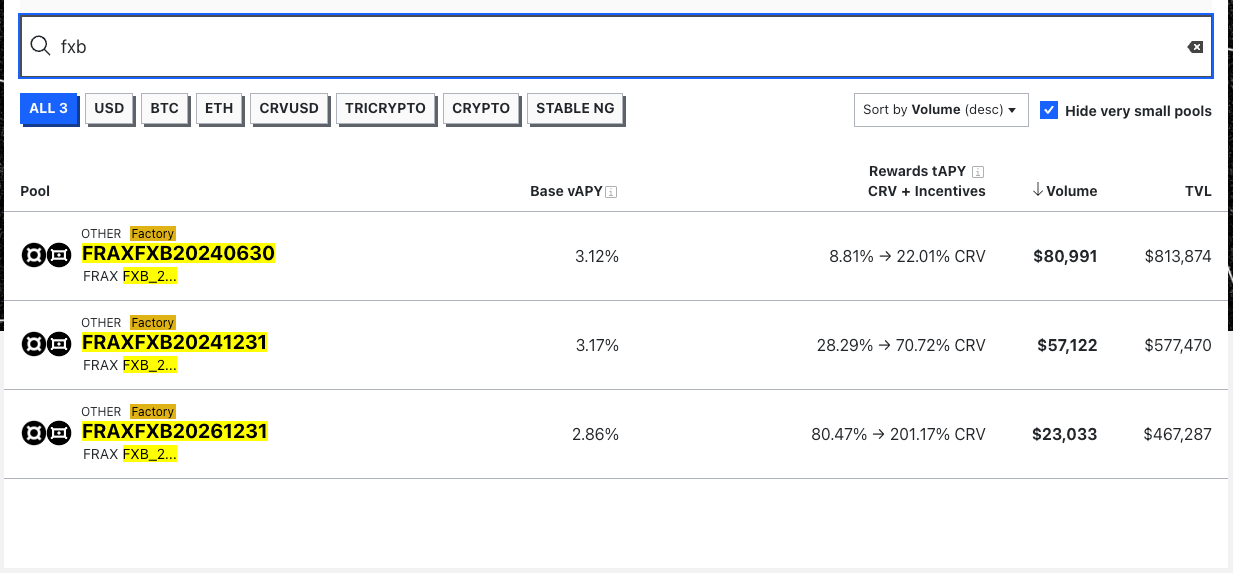
Task: Click into the search field containing fxb
Action: (x=600, y=46)
